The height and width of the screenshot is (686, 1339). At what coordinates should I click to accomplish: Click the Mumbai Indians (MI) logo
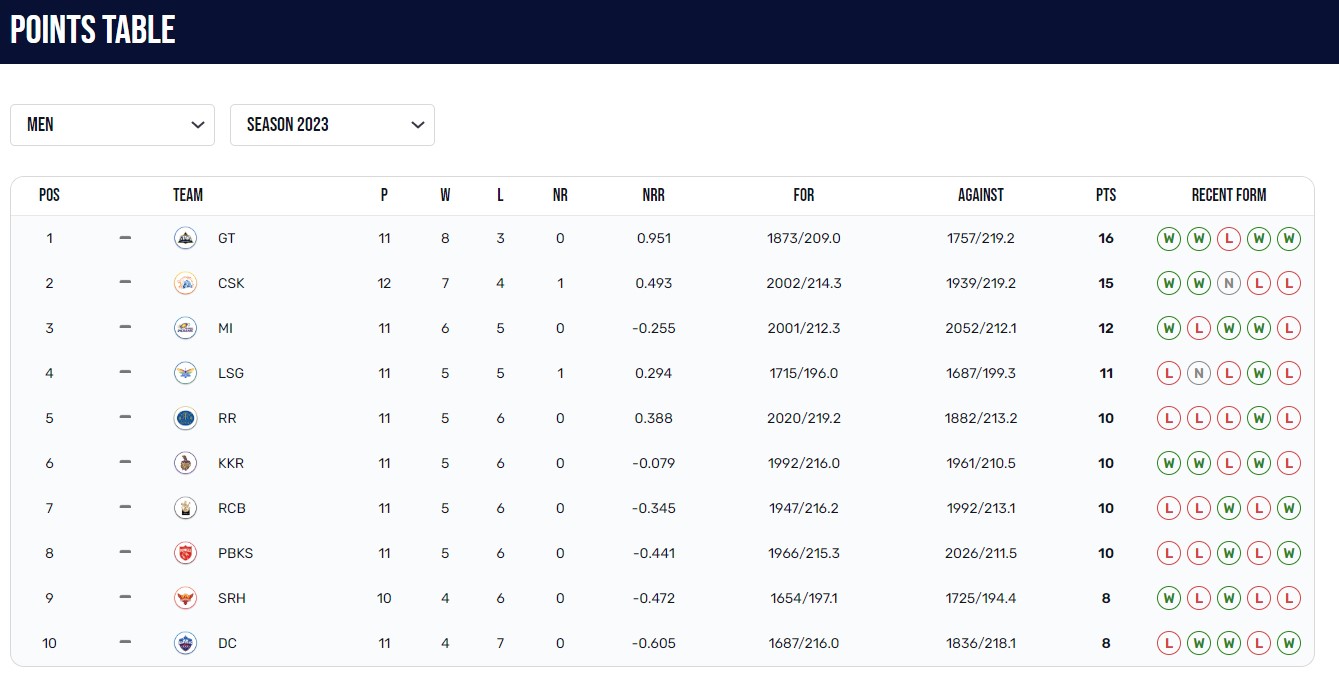pyautogui.click(x=185, y=328)
